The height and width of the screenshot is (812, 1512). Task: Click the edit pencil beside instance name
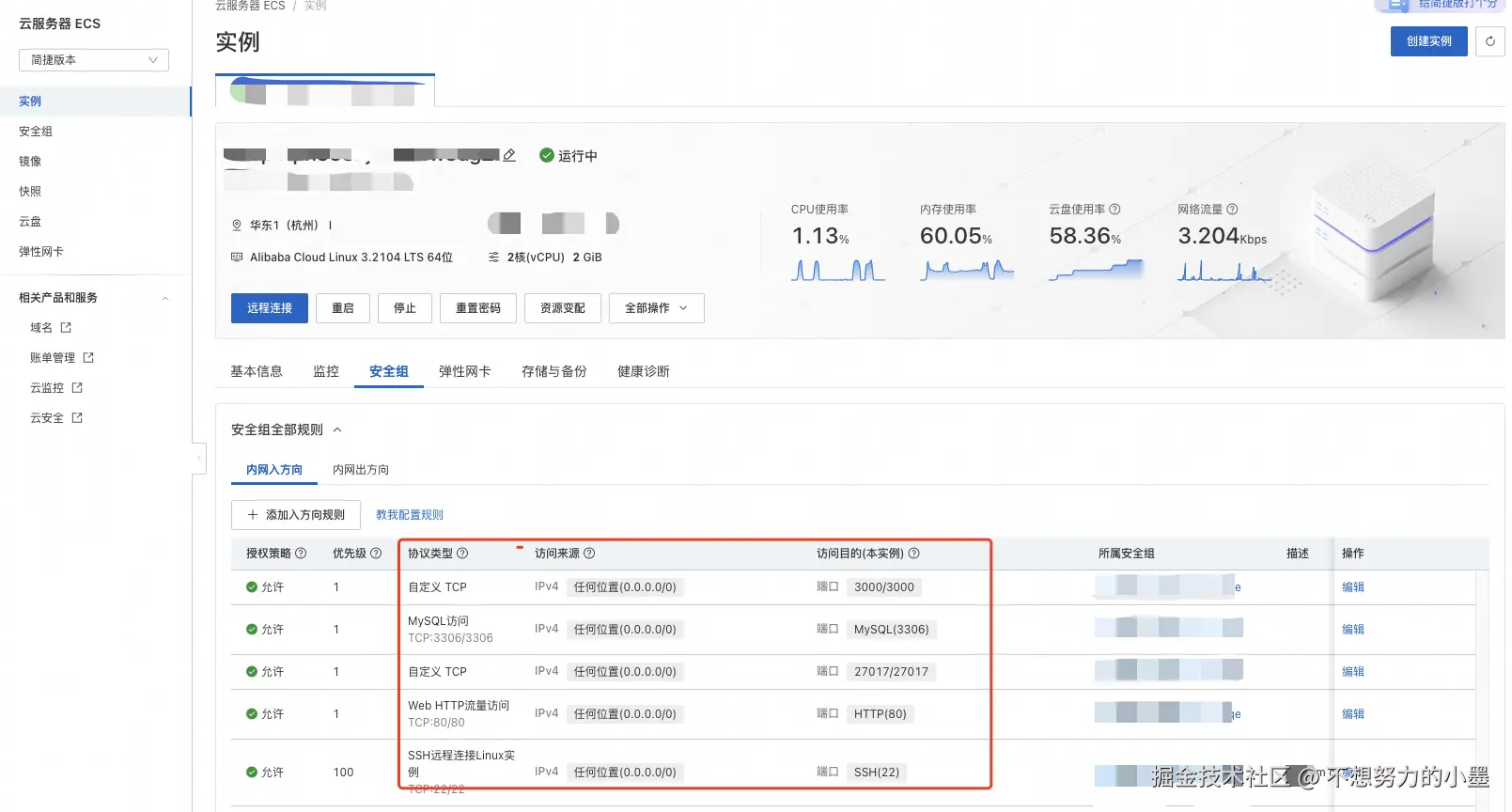[x=509, y=155]
